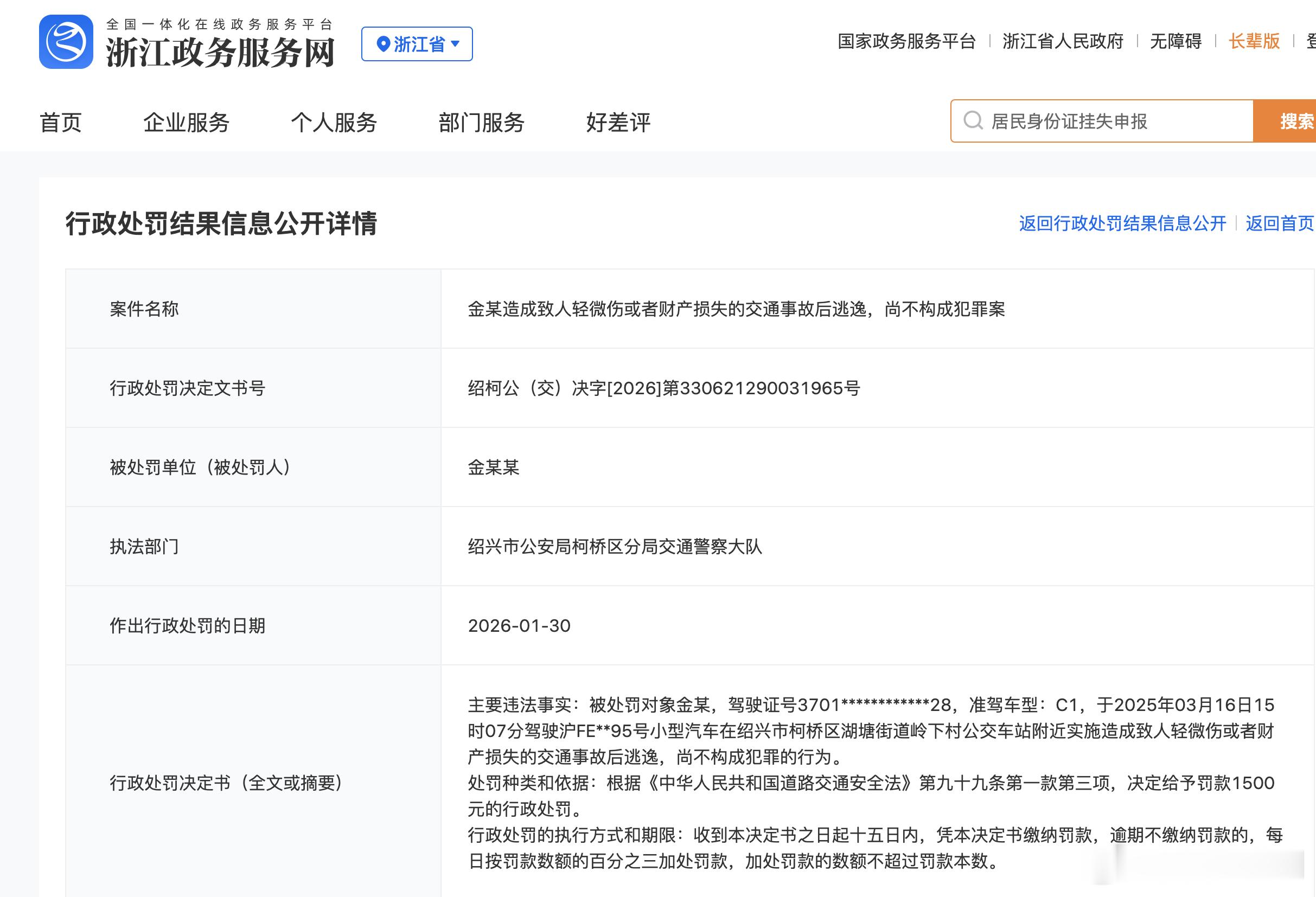Viewport: 1316px width, 897px height.
Task: Return via 返回行政处罚结果信息公开 link
Action: tap(1122, 223)
